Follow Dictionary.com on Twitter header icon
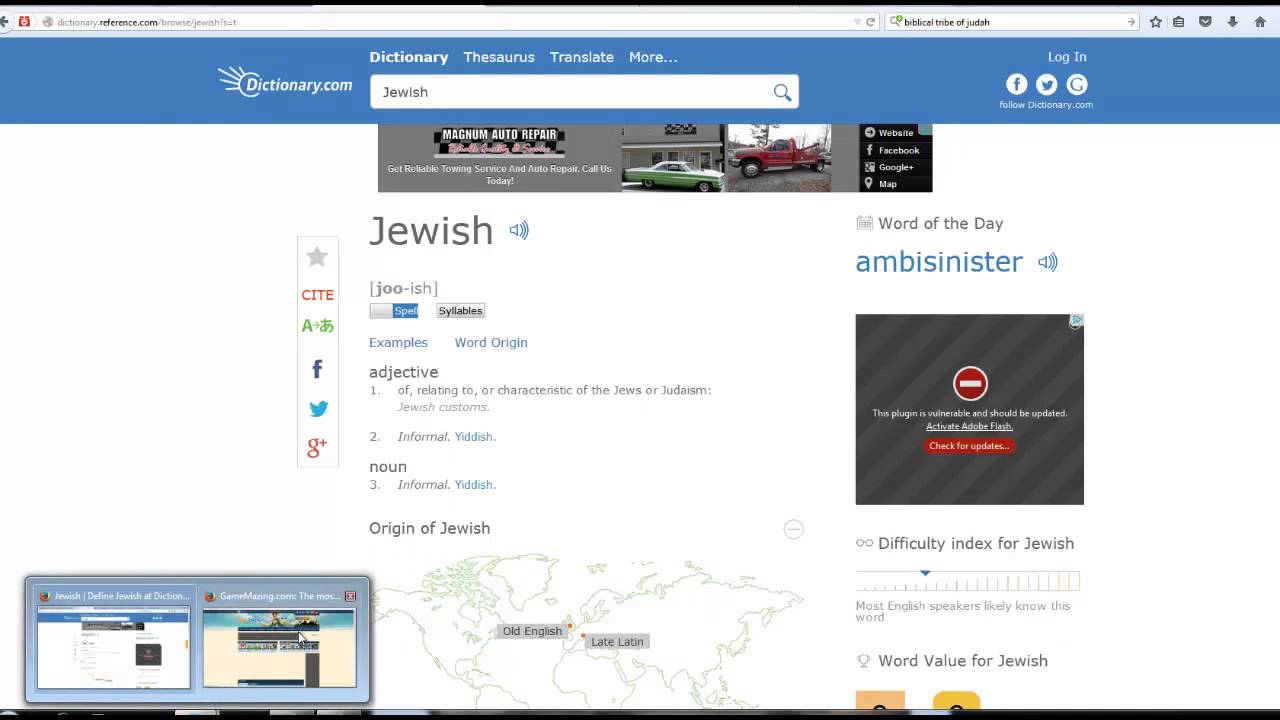 click(x=1046, y=85)
